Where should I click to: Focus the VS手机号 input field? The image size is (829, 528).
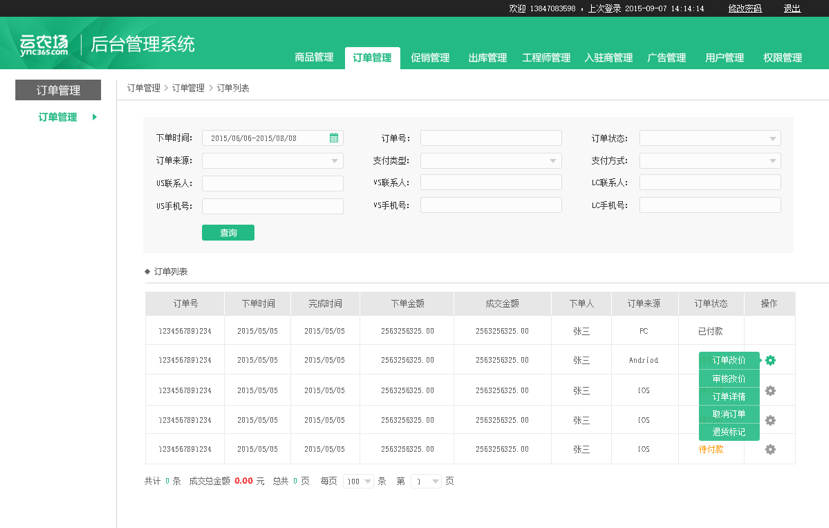point(491,205)
